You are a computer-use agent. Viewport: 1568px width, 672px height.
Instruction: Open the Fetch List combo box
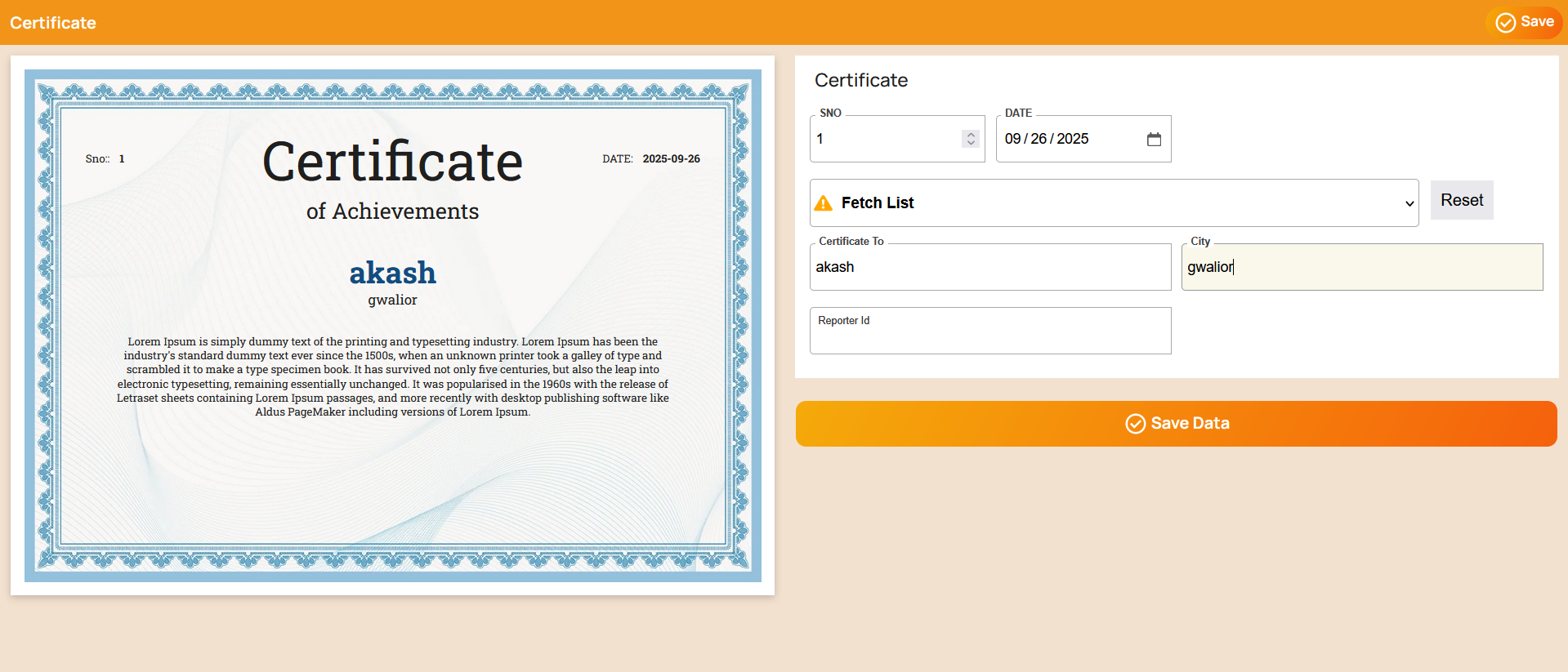(1113, 203)
